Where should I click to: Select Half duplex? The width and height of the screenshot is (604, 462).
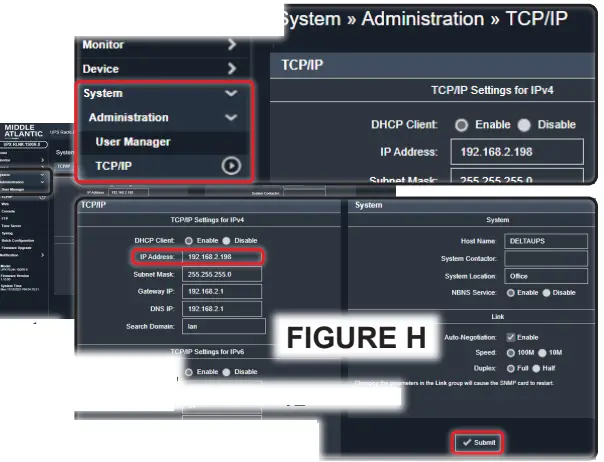(x=536, y=369)
